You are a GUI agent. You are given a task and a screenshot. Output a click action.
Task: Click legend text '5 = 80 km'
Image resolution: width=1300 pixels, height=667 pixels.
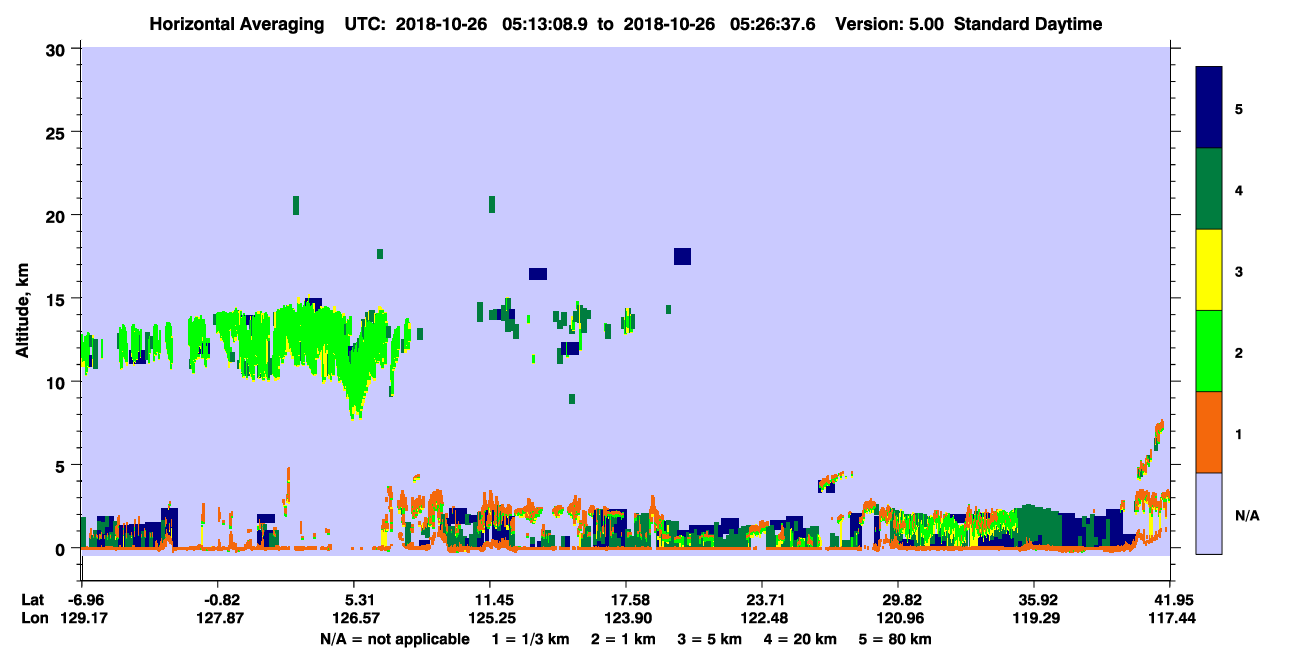pos(895,639)
